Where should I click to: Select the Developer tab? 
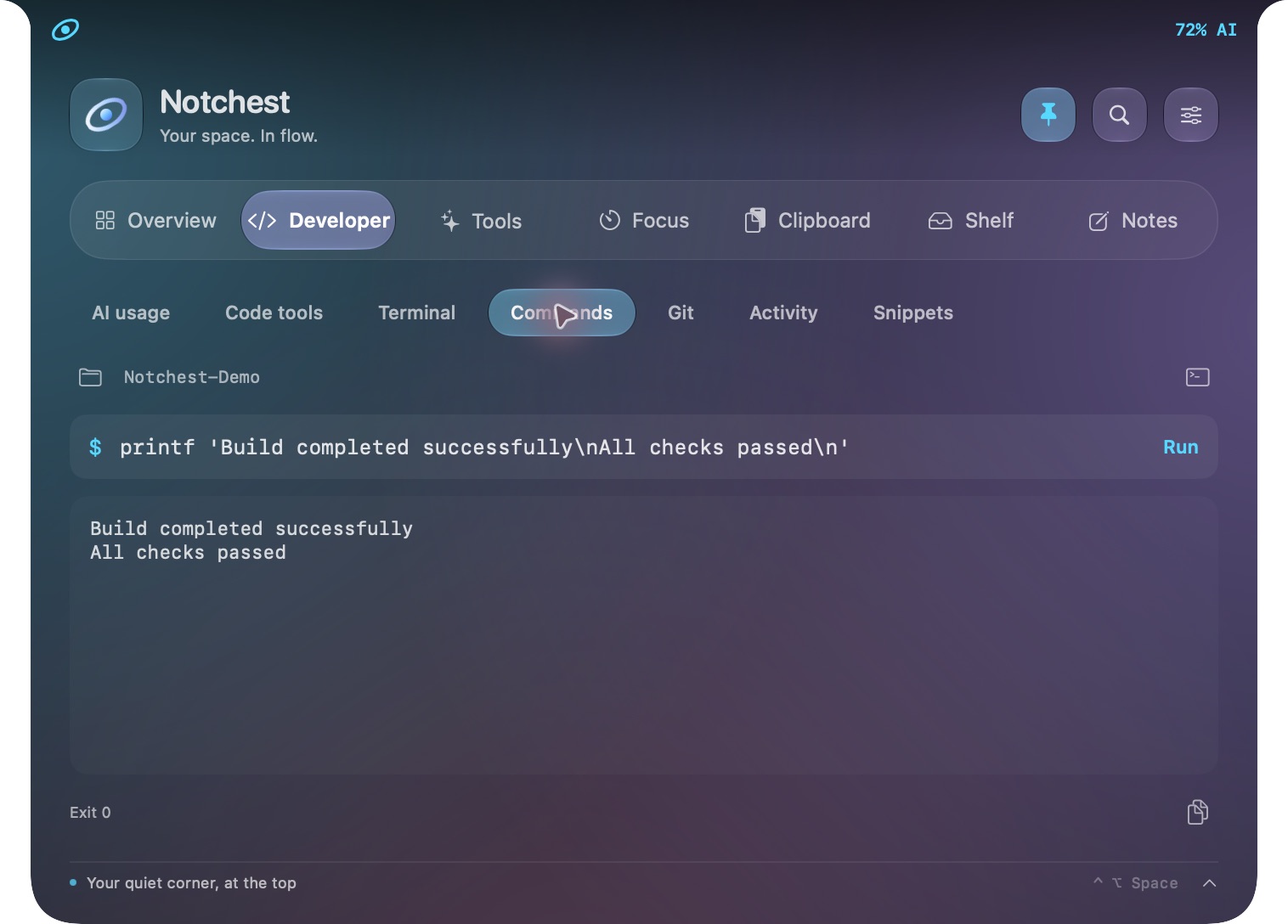pos(319,221)
